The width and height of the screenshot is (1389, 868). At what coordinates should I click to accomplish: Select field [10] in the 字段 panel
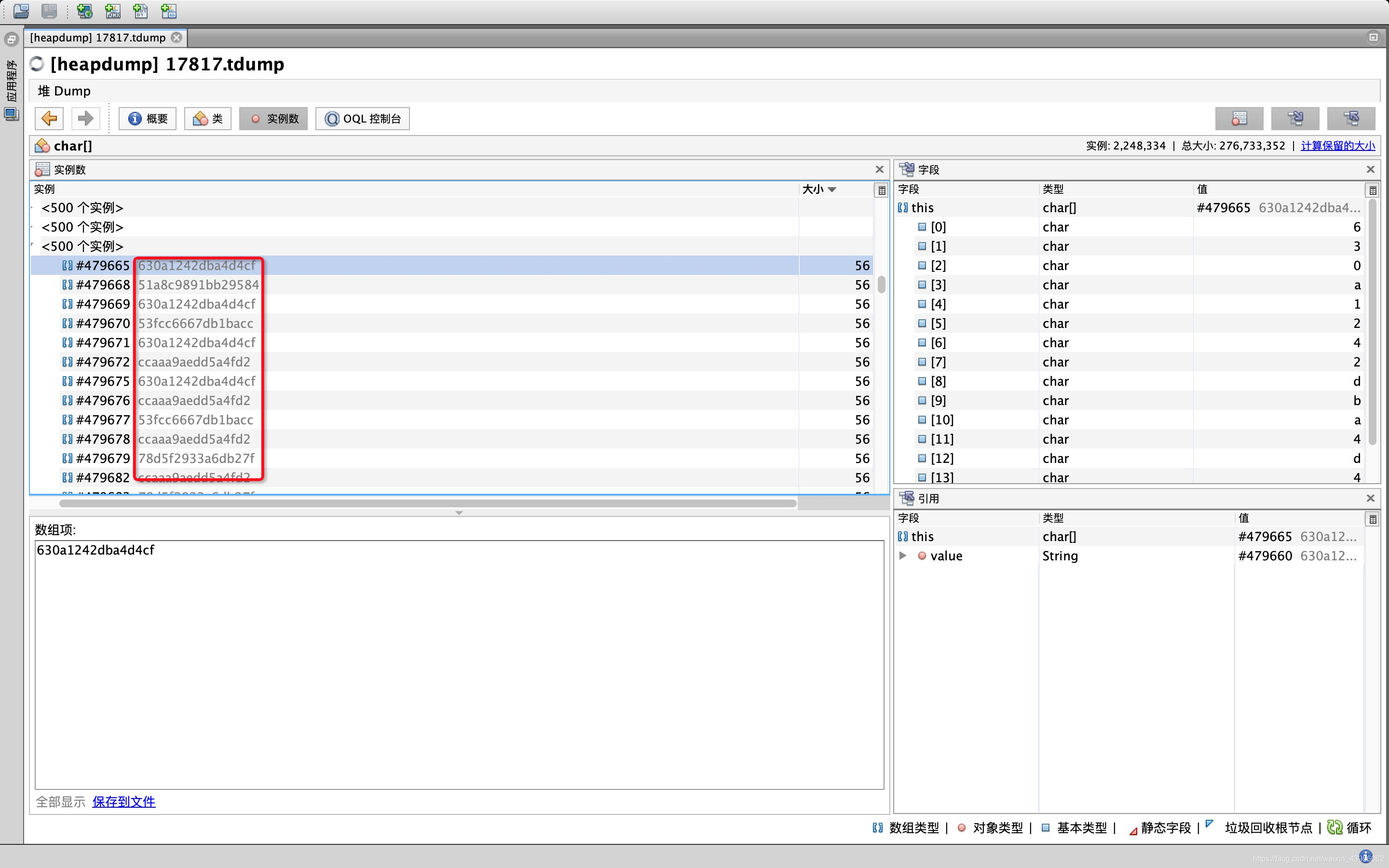1130,420
